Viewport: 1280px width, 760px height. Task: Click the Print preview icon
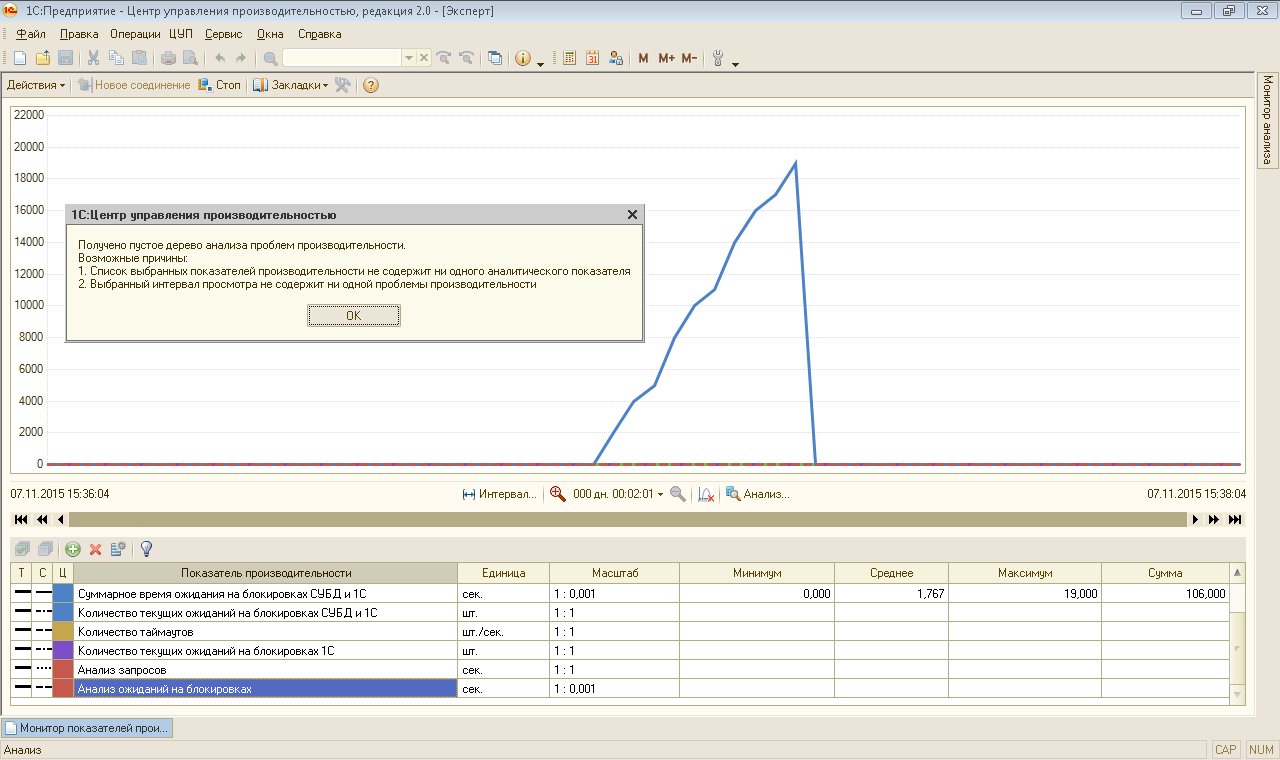click(190, 58)
